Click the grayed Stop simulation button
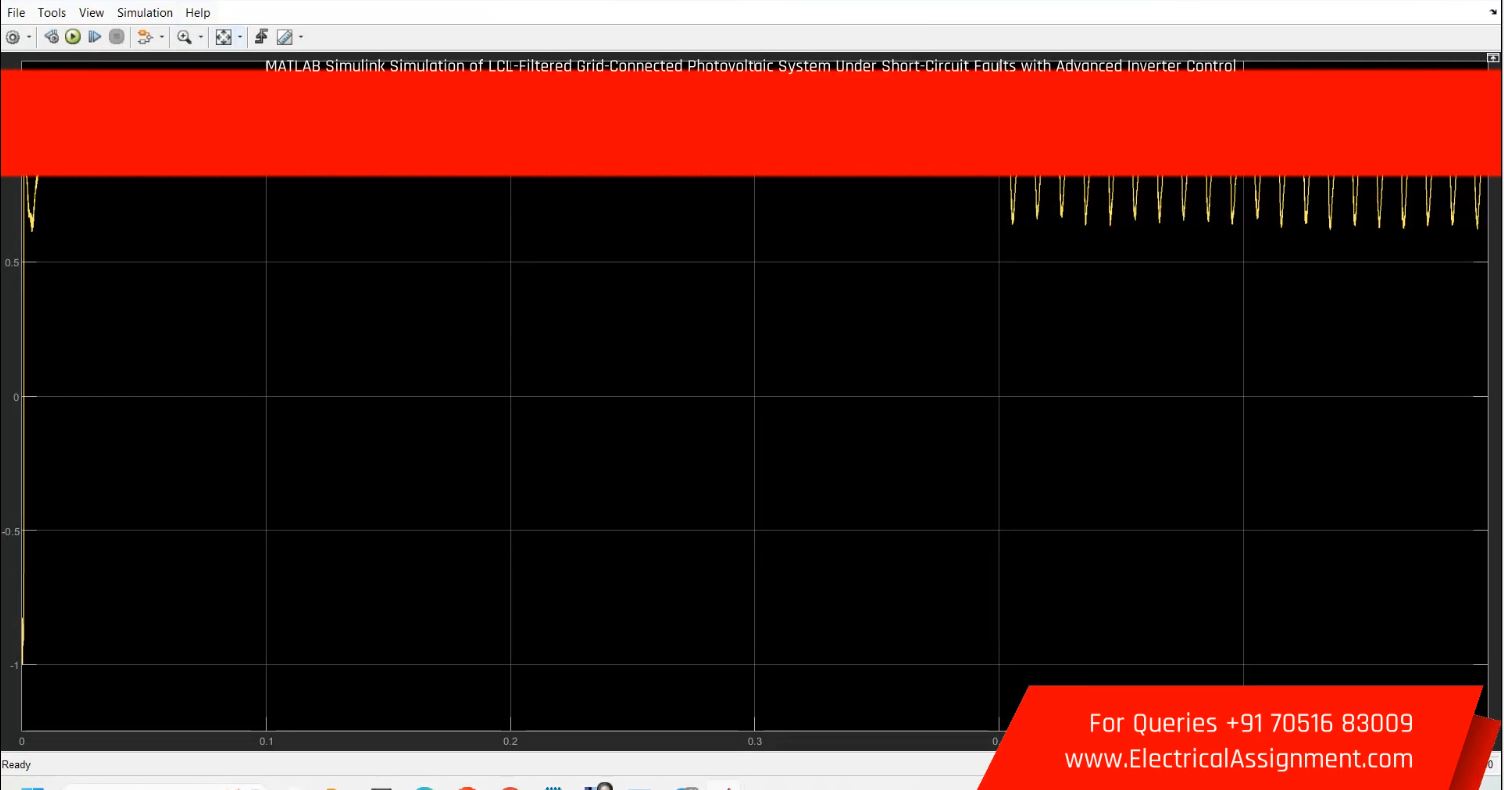The image size is (1504, 790). click(116, 37)
